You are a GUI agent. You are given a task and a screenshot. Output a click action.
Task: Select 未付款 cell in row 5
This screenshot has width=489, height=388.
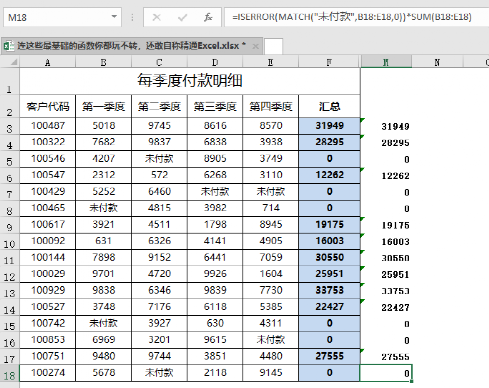pyautogui.click(x=159, y=159)
